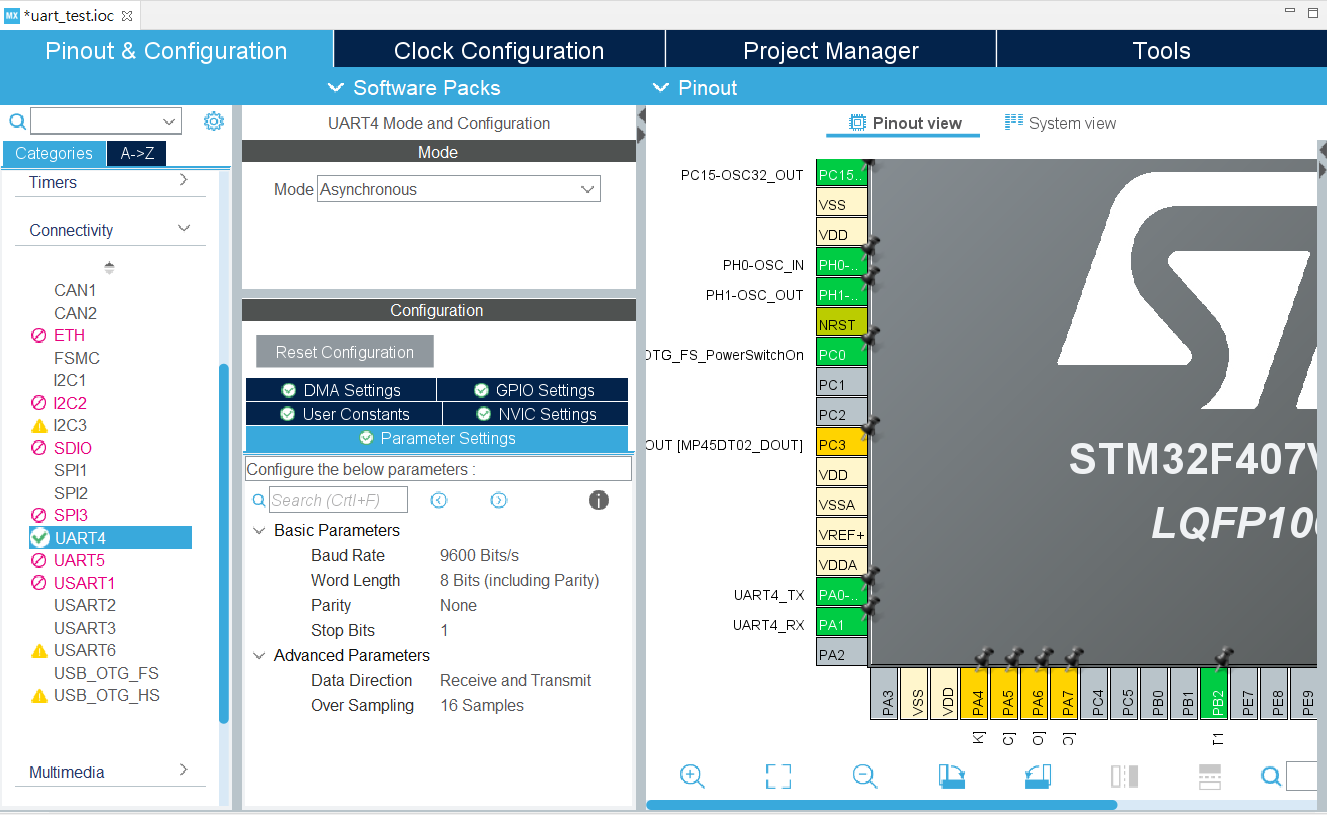
Task: Select the PH0 OSC_IN pin
Action: [x=842, y=265]
